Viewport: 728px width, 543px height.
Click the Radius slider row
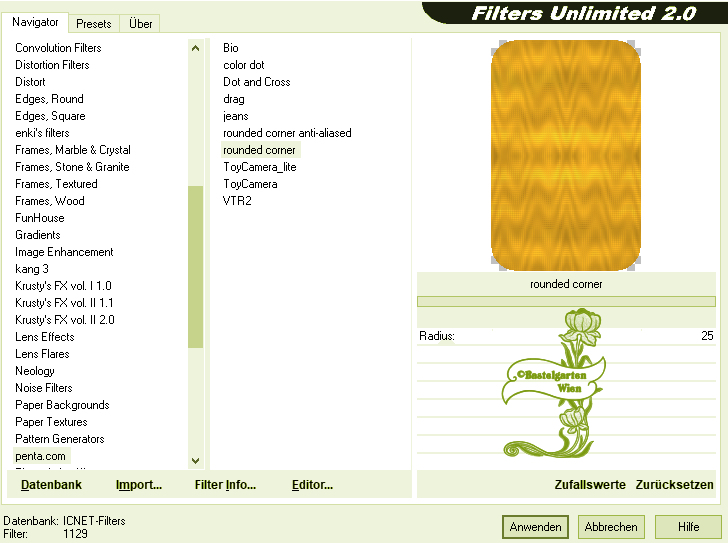click(566, 336)
